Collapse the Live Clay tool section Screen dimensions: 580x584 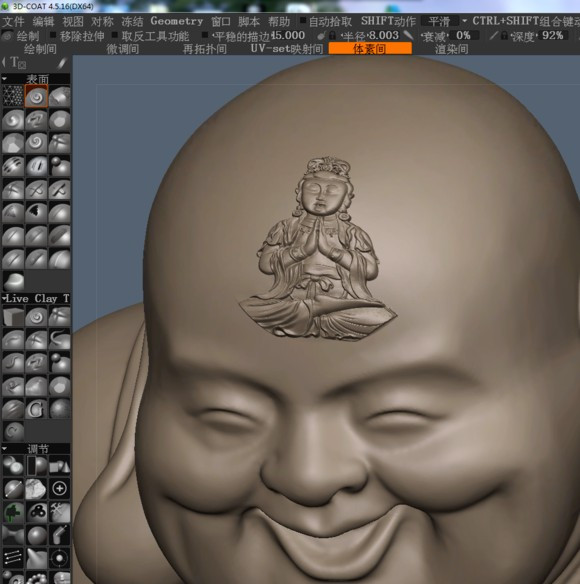(4, 298)
